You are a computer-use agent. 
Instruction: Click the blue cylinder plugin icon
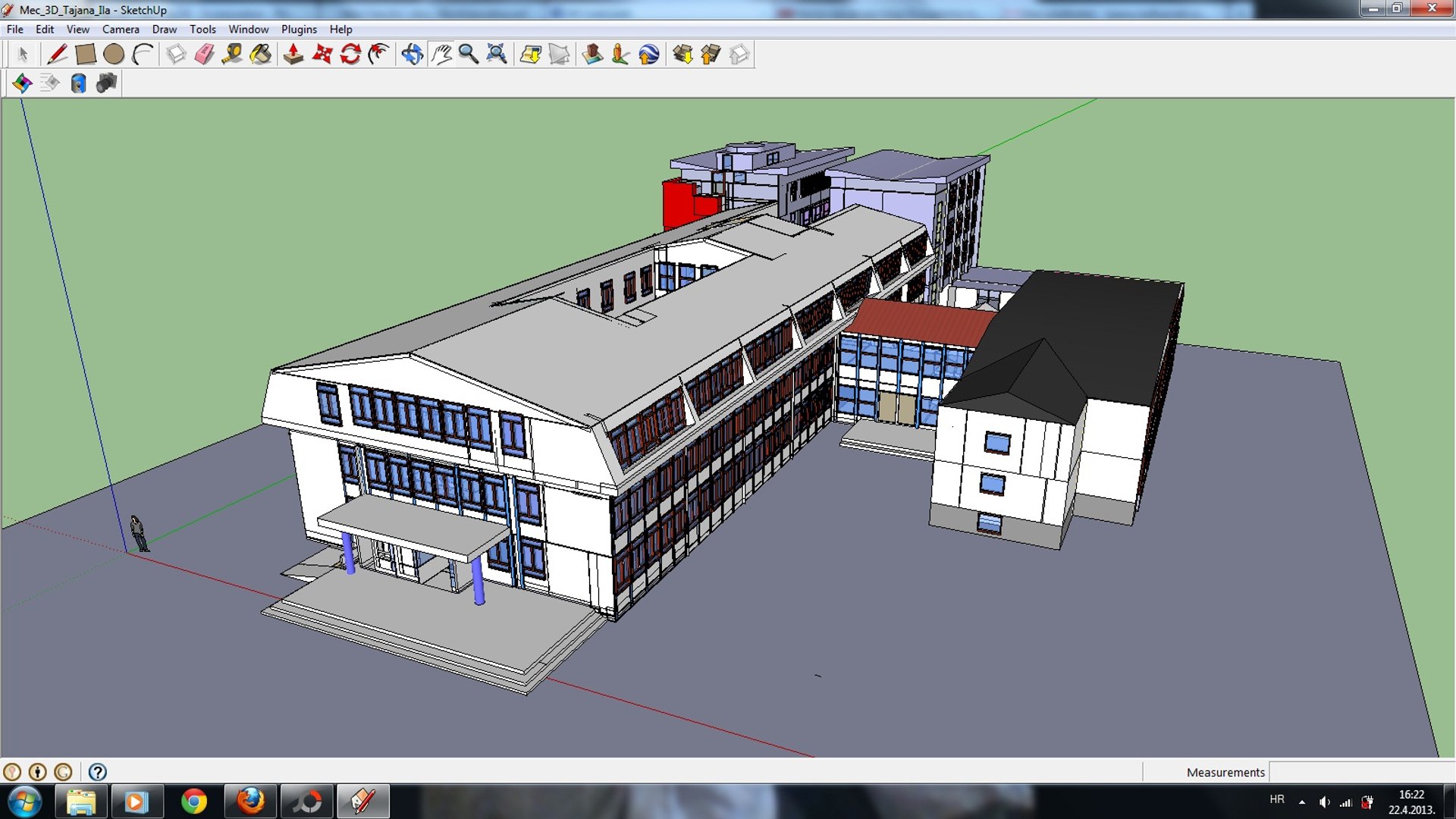78,83
